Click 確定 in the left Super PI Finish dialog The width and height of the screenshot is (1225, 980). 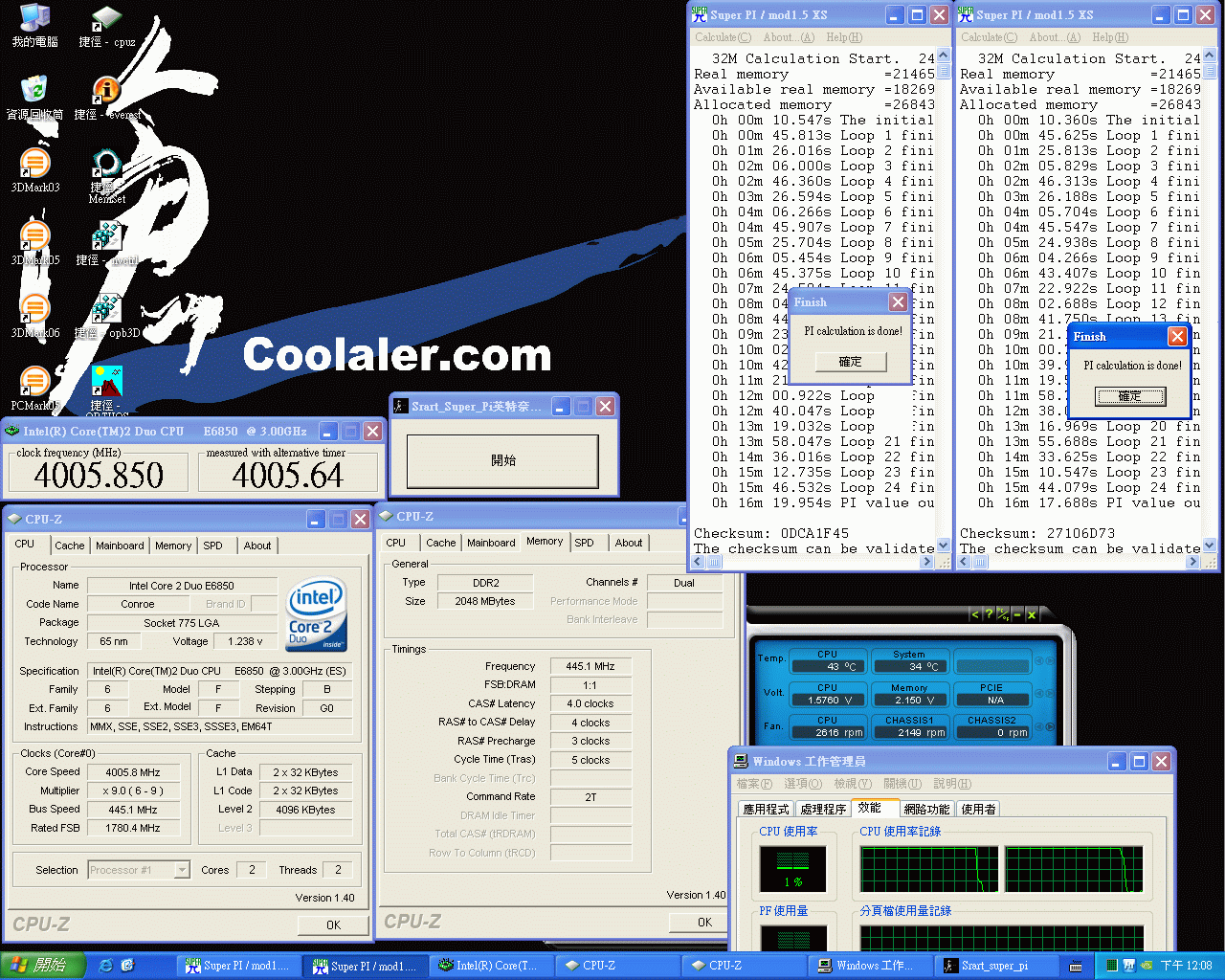850,362
